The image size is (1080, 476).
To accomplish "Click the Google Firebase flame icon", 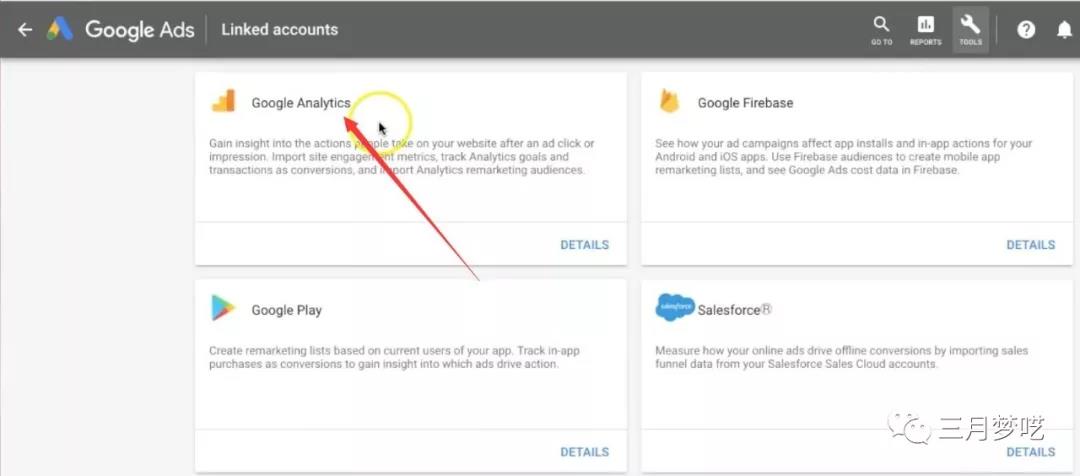I will (669, 101).
